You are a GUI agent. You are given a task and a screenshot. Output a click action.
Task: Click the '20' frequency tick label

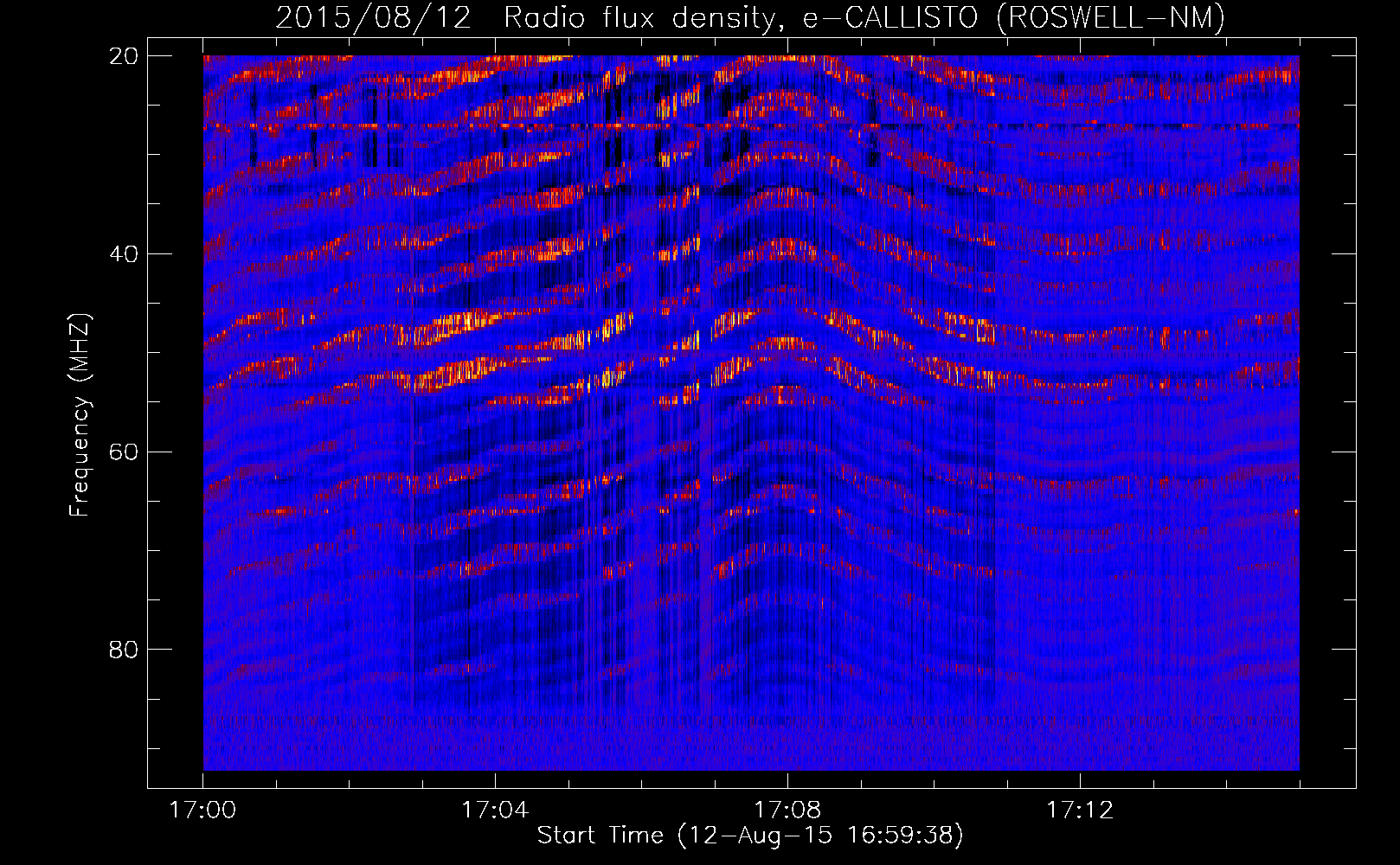click(124, 55)
